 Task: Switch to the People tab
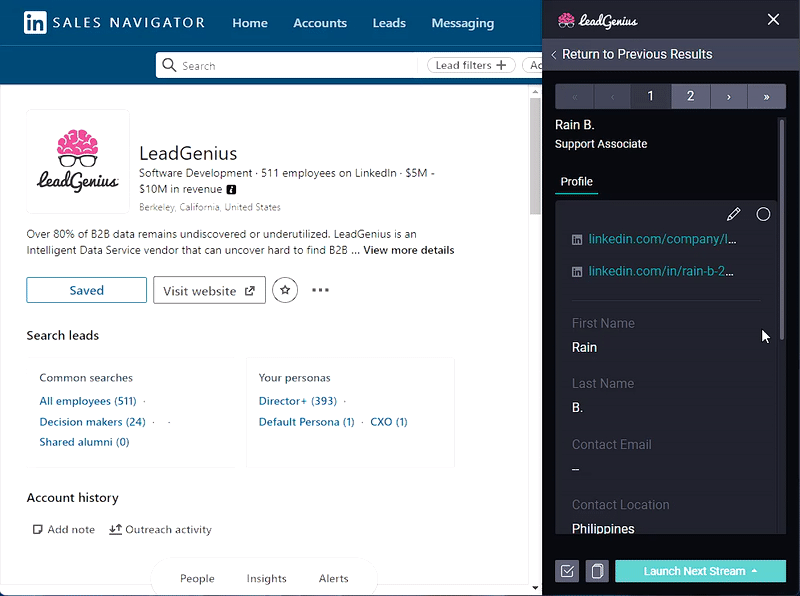[197, 578]
